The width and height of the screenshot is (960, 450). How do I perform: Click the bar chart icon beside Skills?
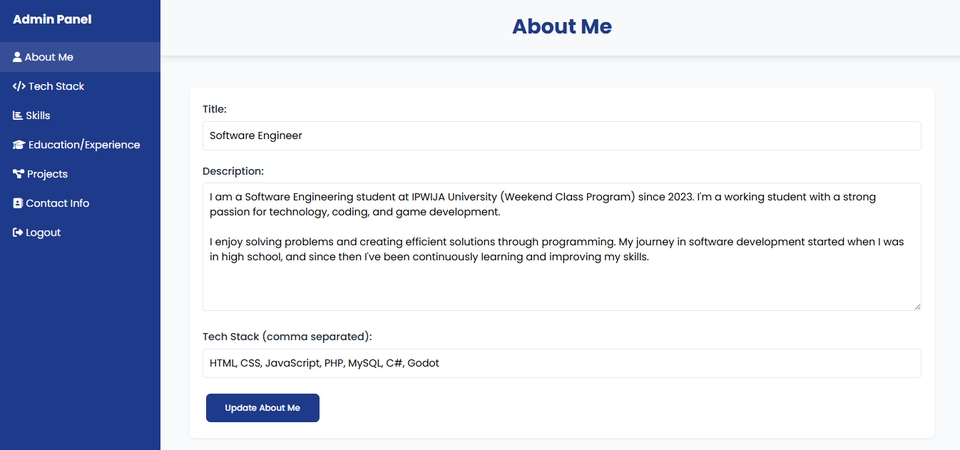point(18,115)
